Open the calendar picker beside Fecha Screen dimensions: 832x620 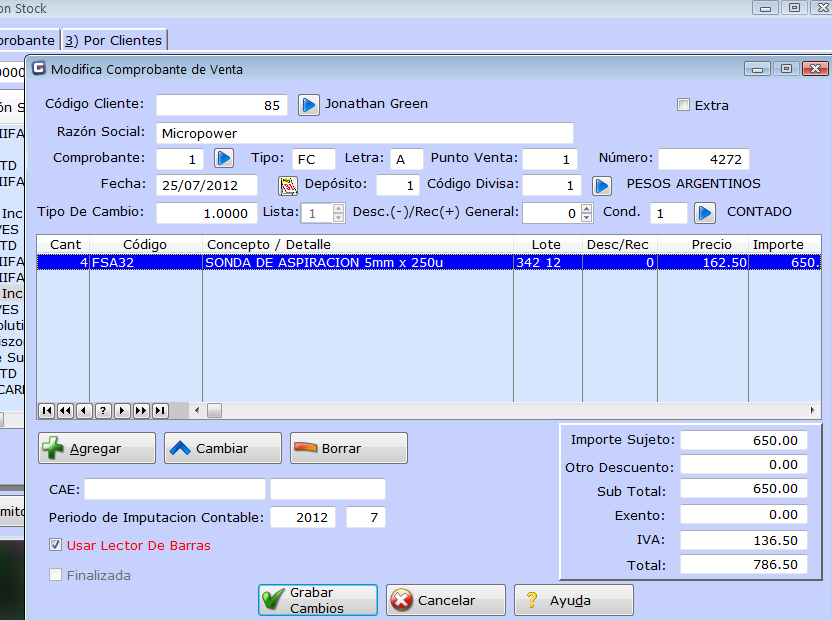tap(288, 186)
